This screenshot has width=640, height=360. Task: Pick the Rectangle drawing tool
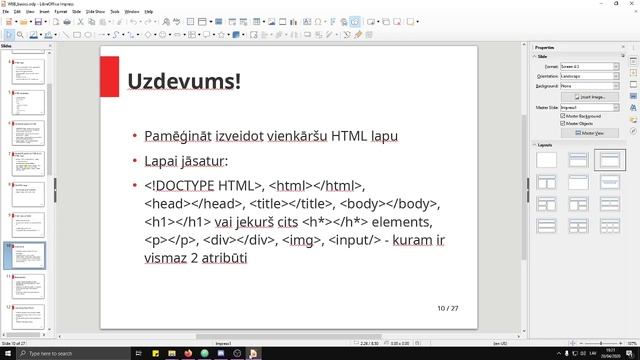click(x=77, y=35)
